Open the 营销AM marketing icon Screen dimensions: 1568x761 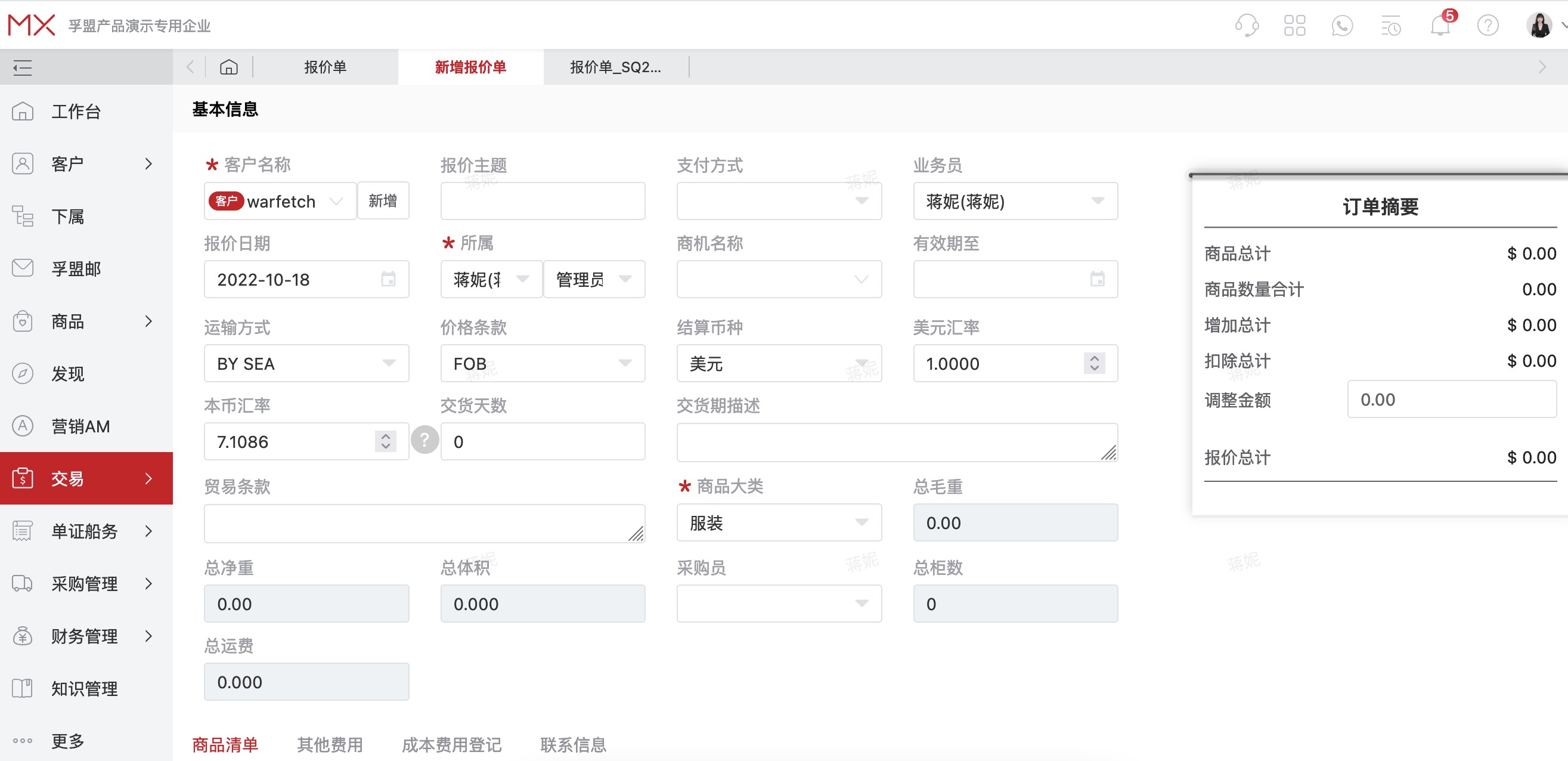(x=23, y=426)
